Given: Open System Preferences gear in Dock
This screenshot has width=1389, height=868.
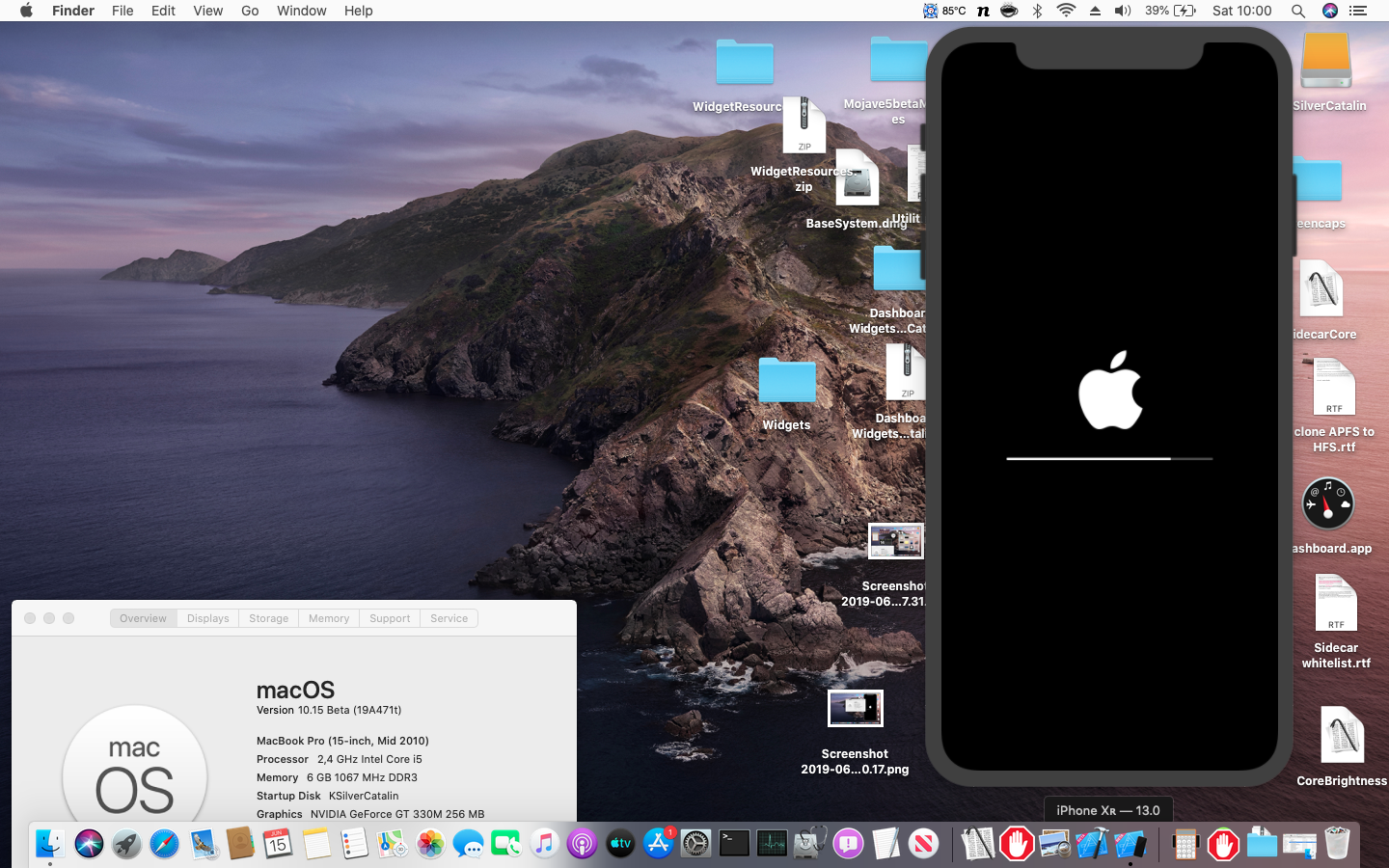Looking at the screenshot, I should pyautogui.click(x=695, y=844).
